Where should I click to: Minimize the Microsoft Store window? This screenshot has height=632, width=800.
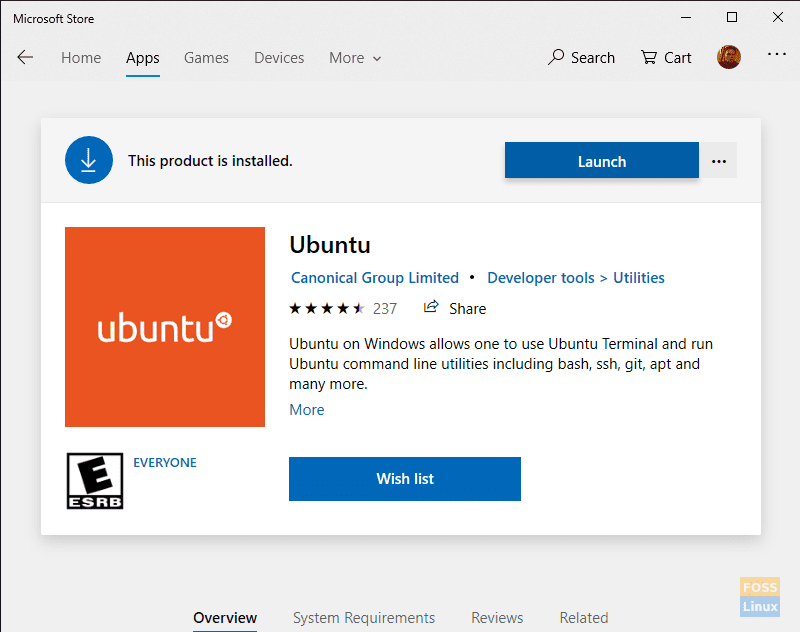tap(686, 18)
